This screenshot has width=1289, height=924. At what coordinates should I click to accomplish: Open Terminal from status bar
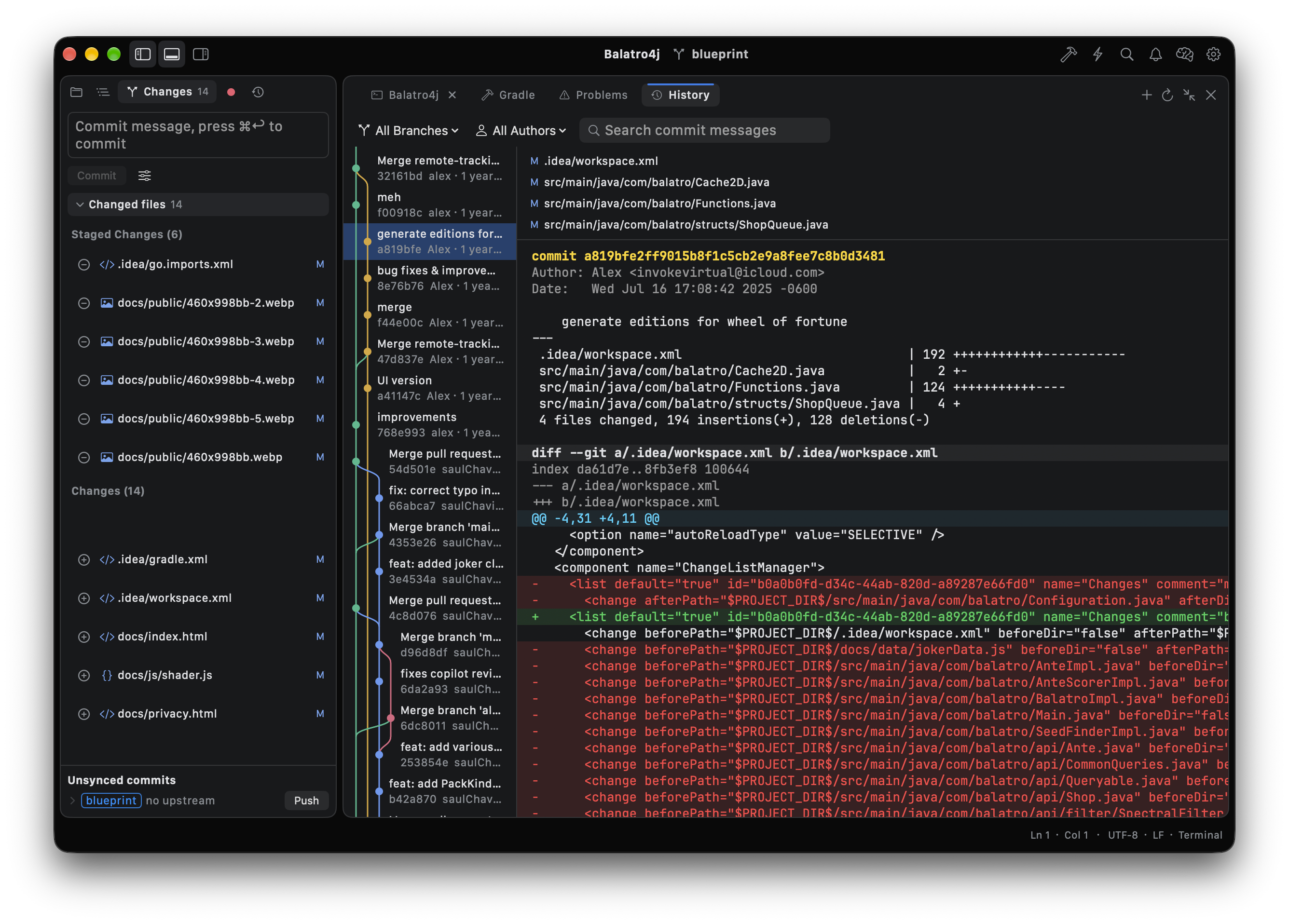pyautogui.click(x=1200, y=835)
